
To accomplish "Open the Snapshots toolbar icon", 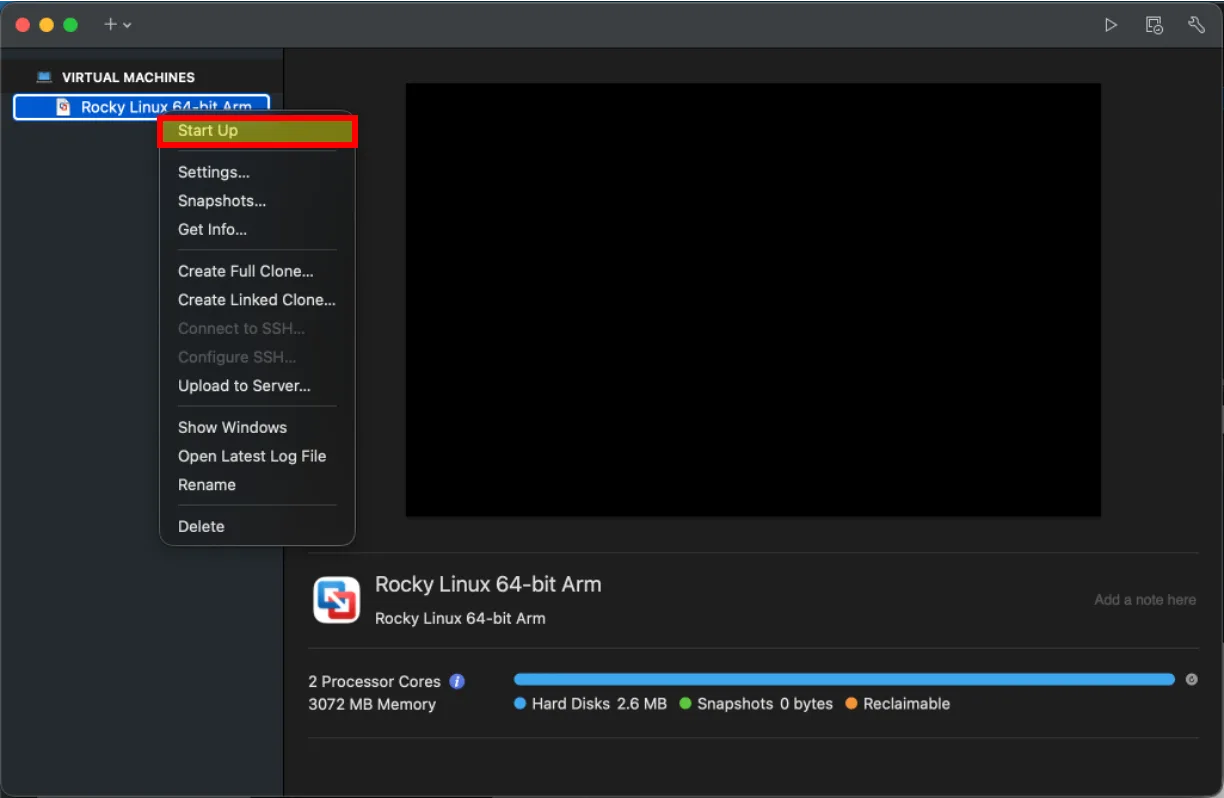I will [x=1154, y=25].
